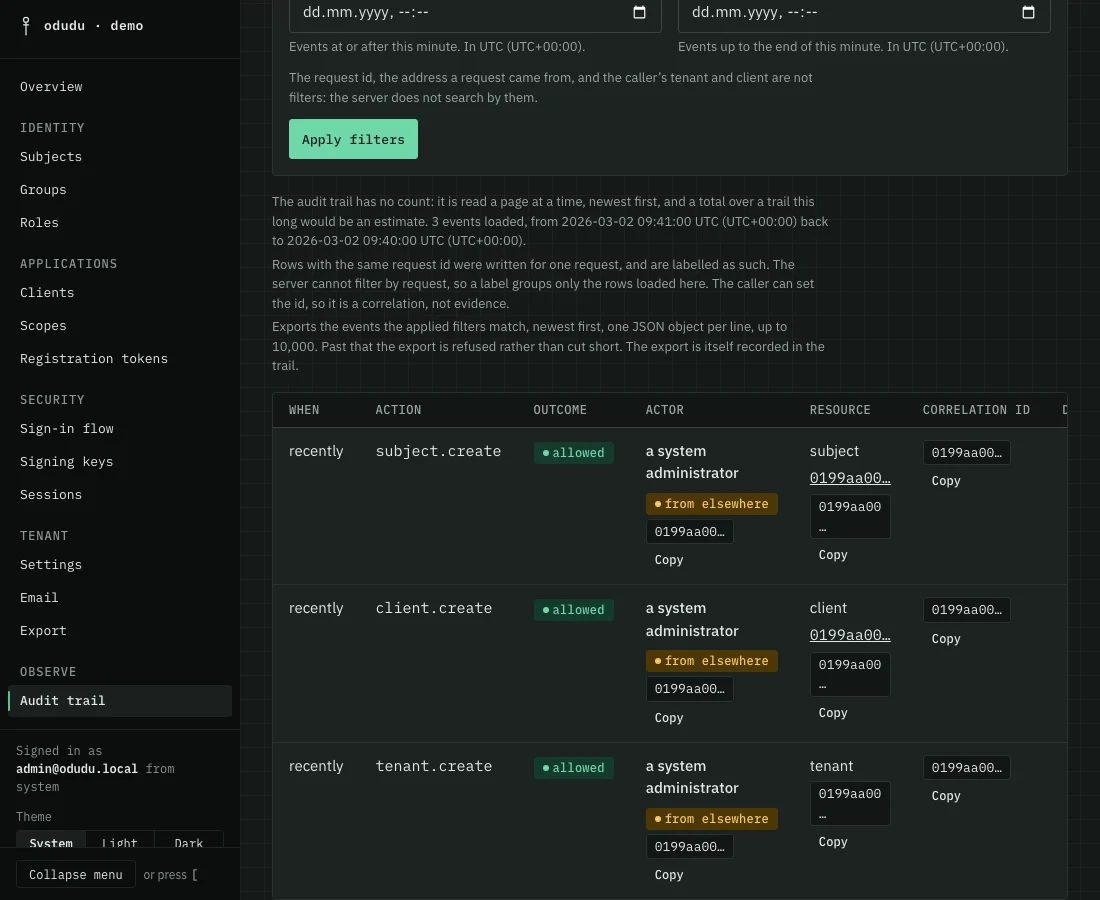Click the subject.create action text
1100x900 pixels.
(x=438, y=451)
